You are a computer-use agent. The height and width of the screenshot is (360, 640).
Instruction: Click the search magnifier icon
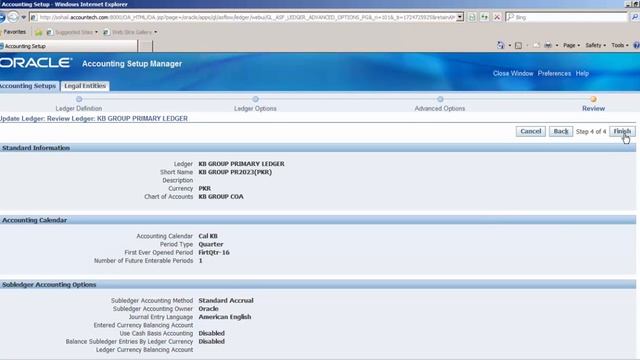click(x=635, y=17)
